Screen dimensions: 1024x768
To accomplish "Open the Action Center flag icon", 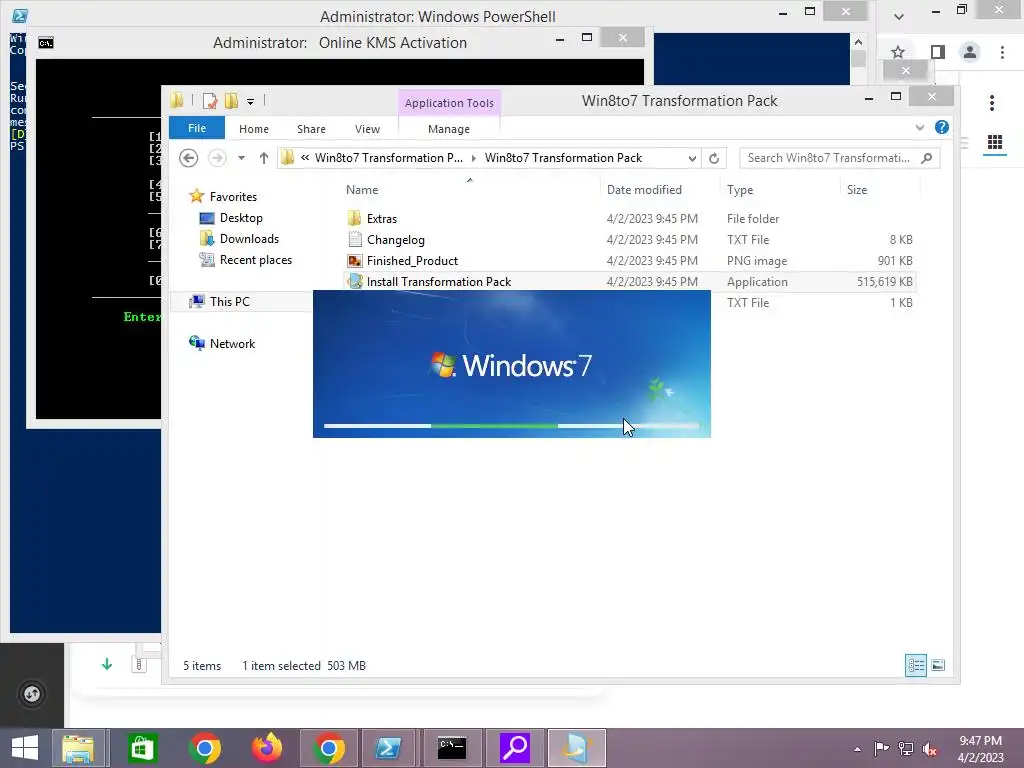I will pyautogui.click(x=881, y=749).
